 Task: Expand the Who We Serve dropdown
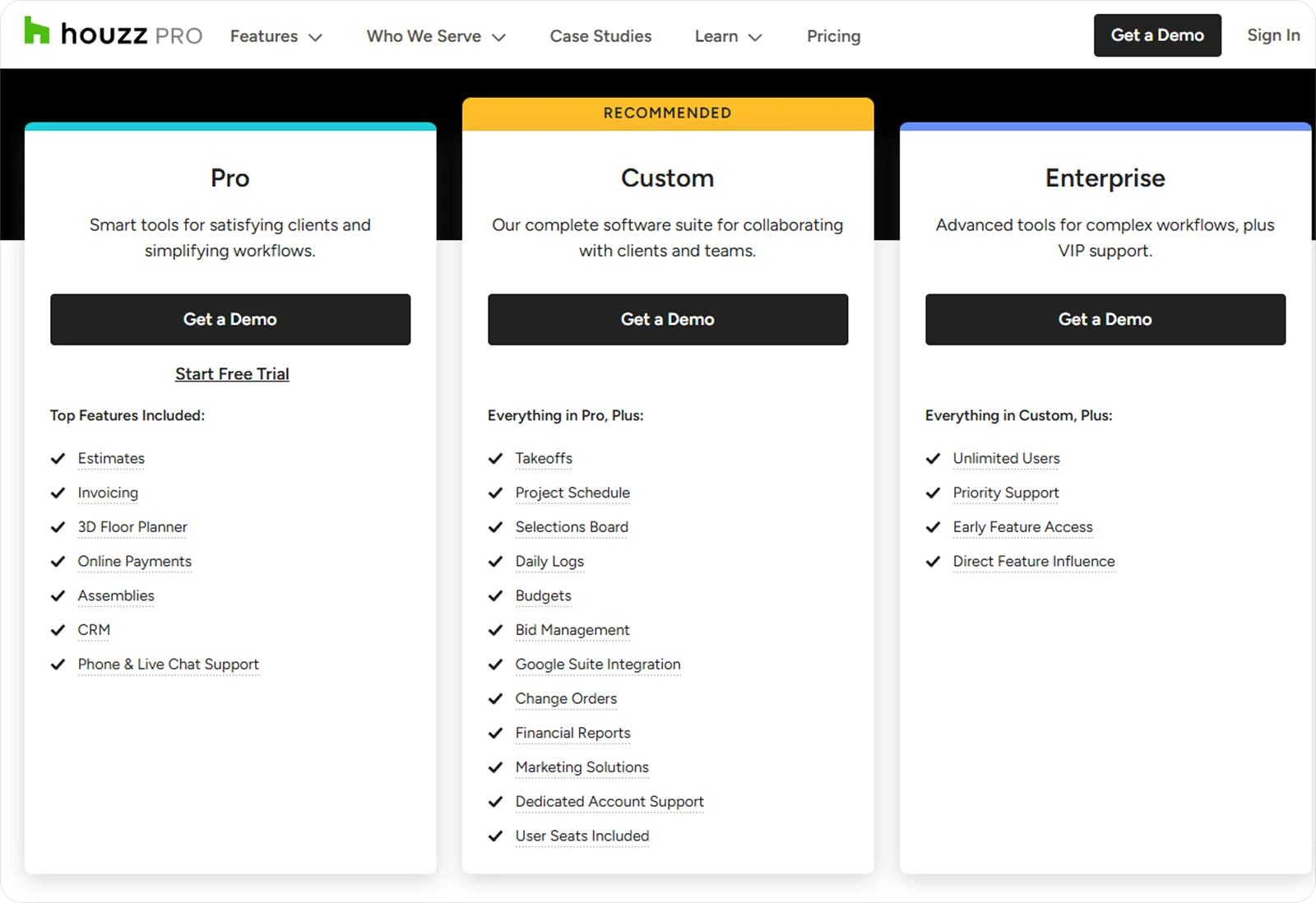(x=436, y=36)
